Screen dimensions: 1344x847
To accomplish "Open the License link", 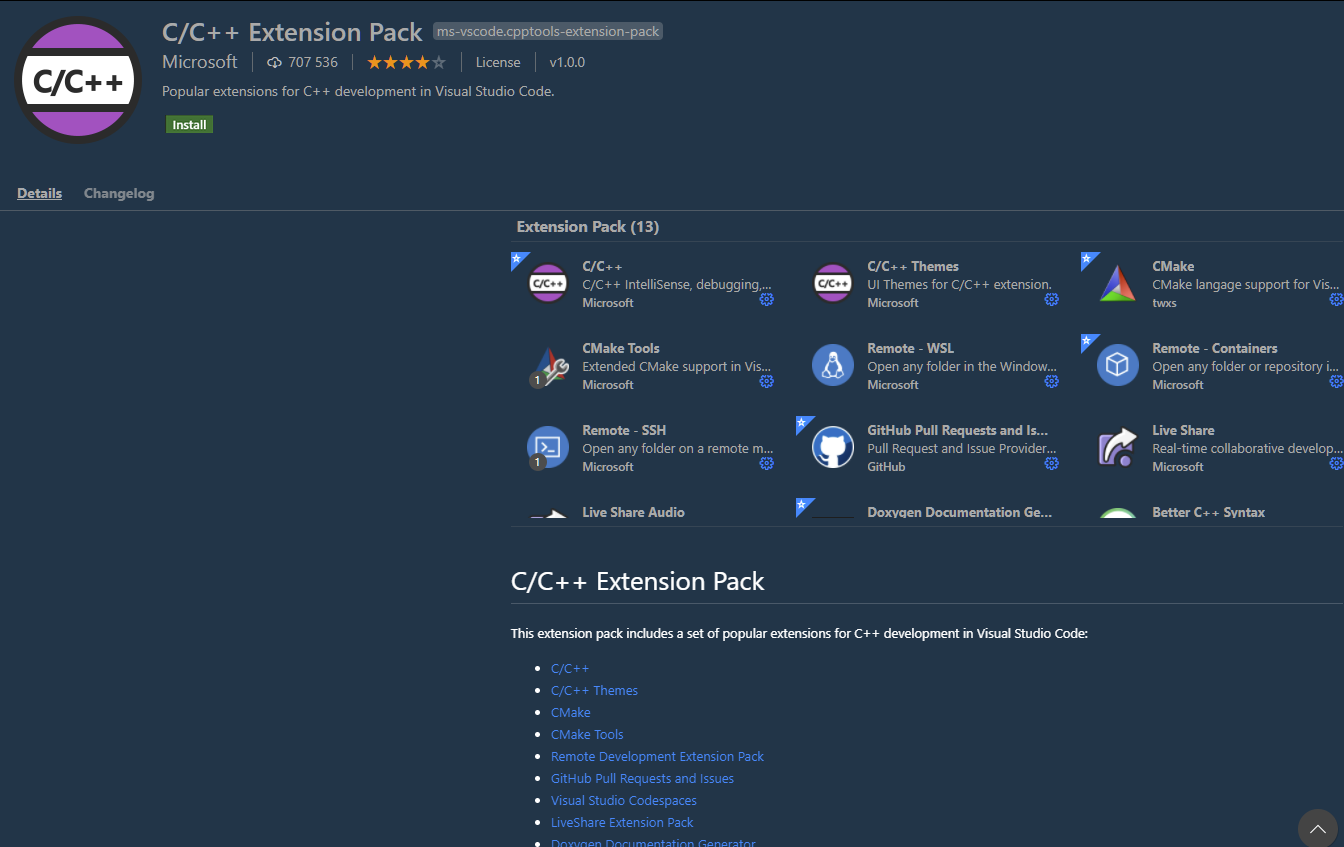I will coord(498,62).
